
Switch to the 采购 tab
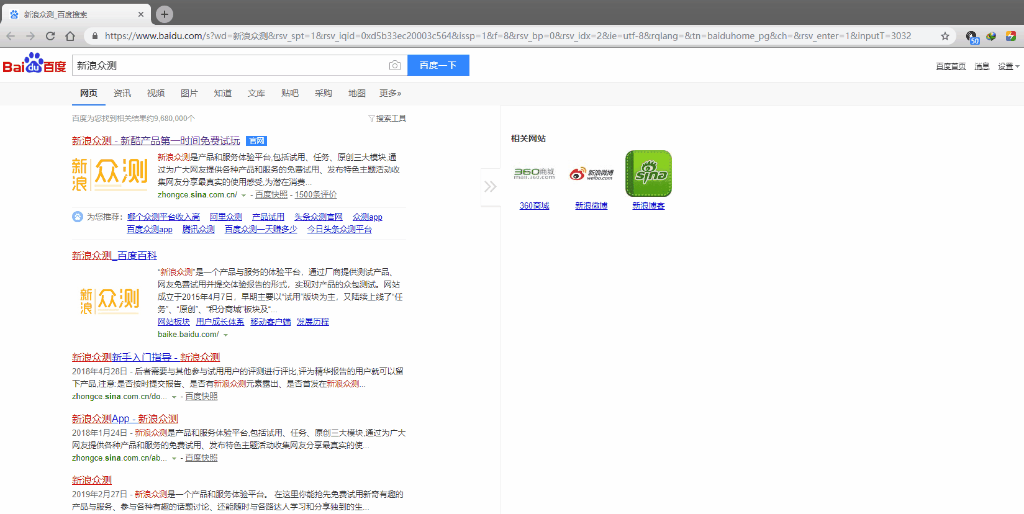[x=323, y=93]
